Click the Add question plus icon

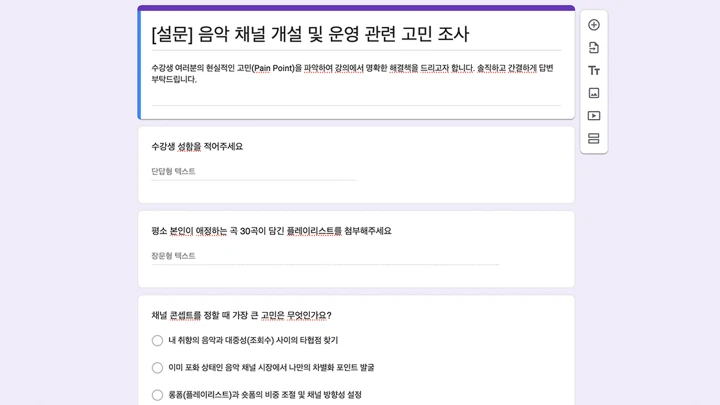click(594, 25)
